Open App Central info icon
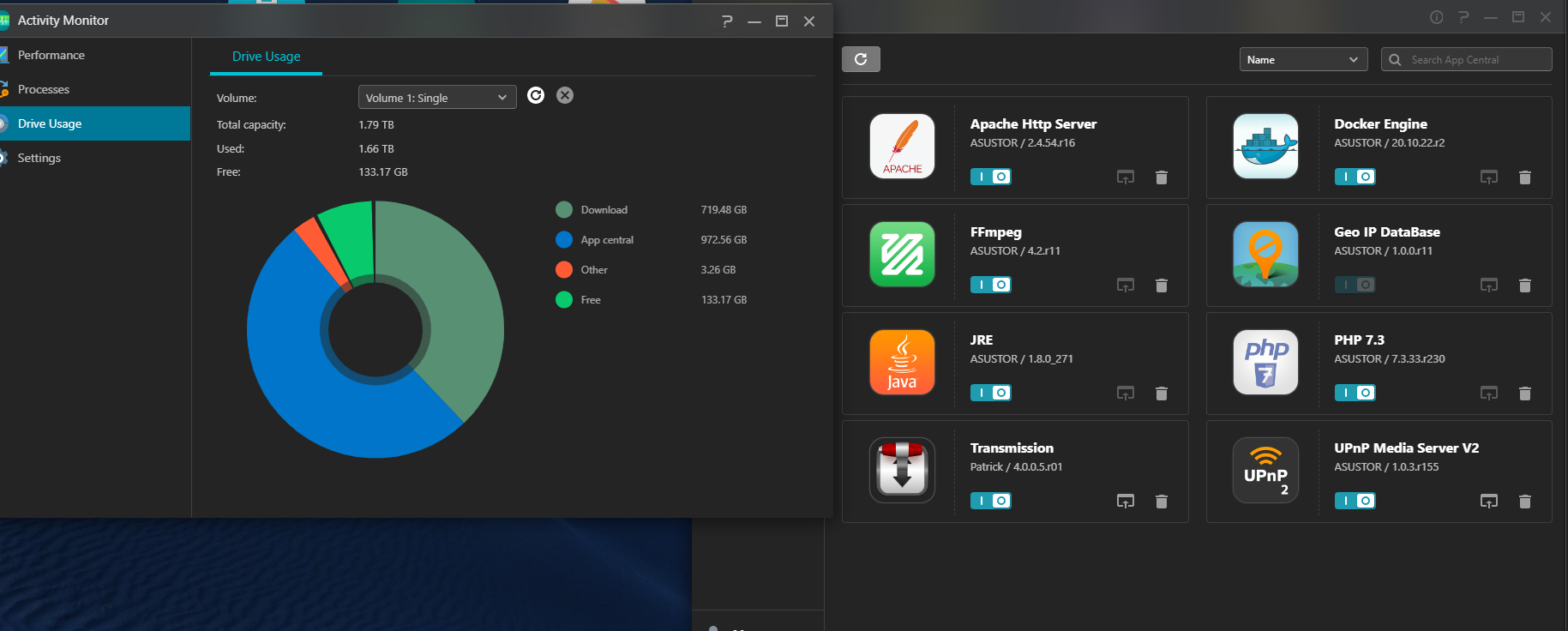 coord(1437,17)
